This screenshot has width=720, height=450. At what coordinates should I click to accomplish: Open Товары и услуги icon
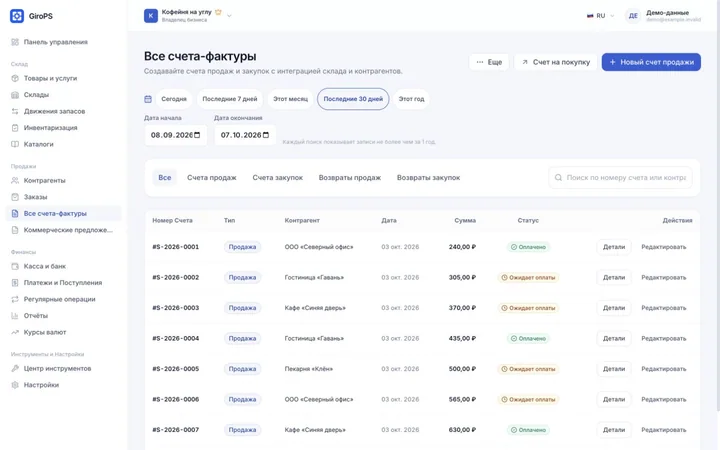coord(15,79)
